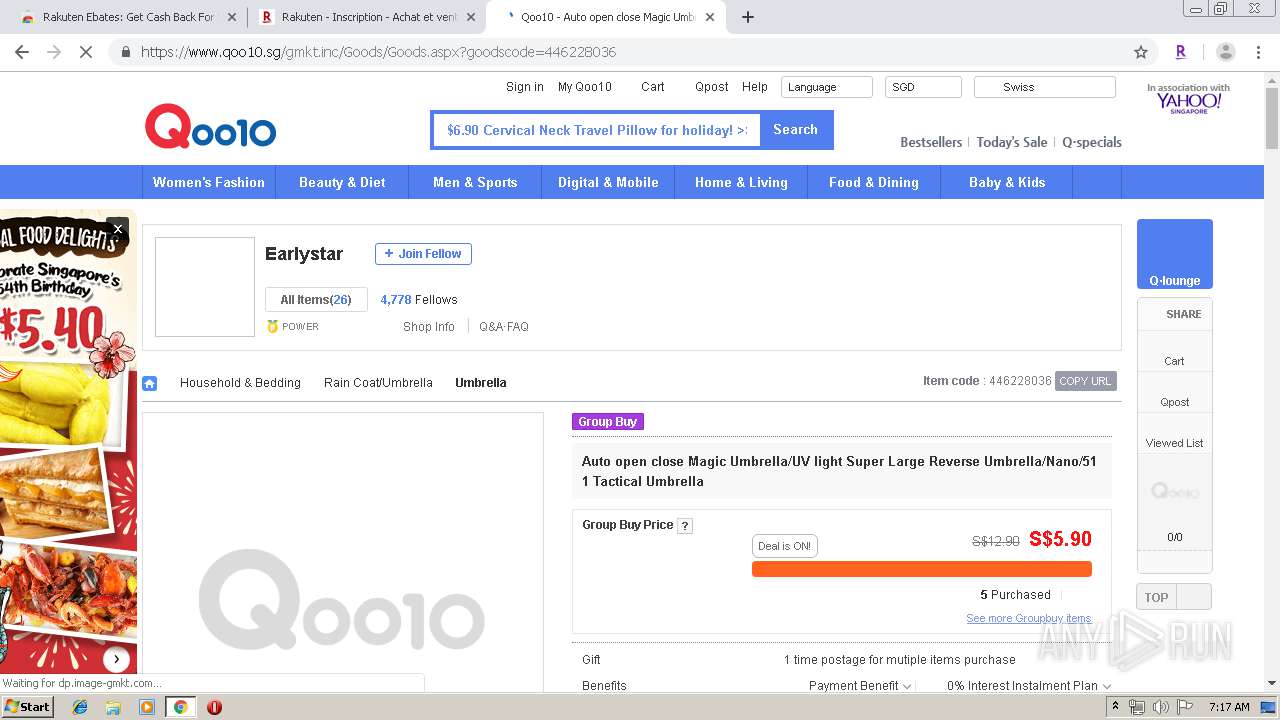Open a new browser tab
This screenshot has width=1280, height=720.
(x=747, y=17)
